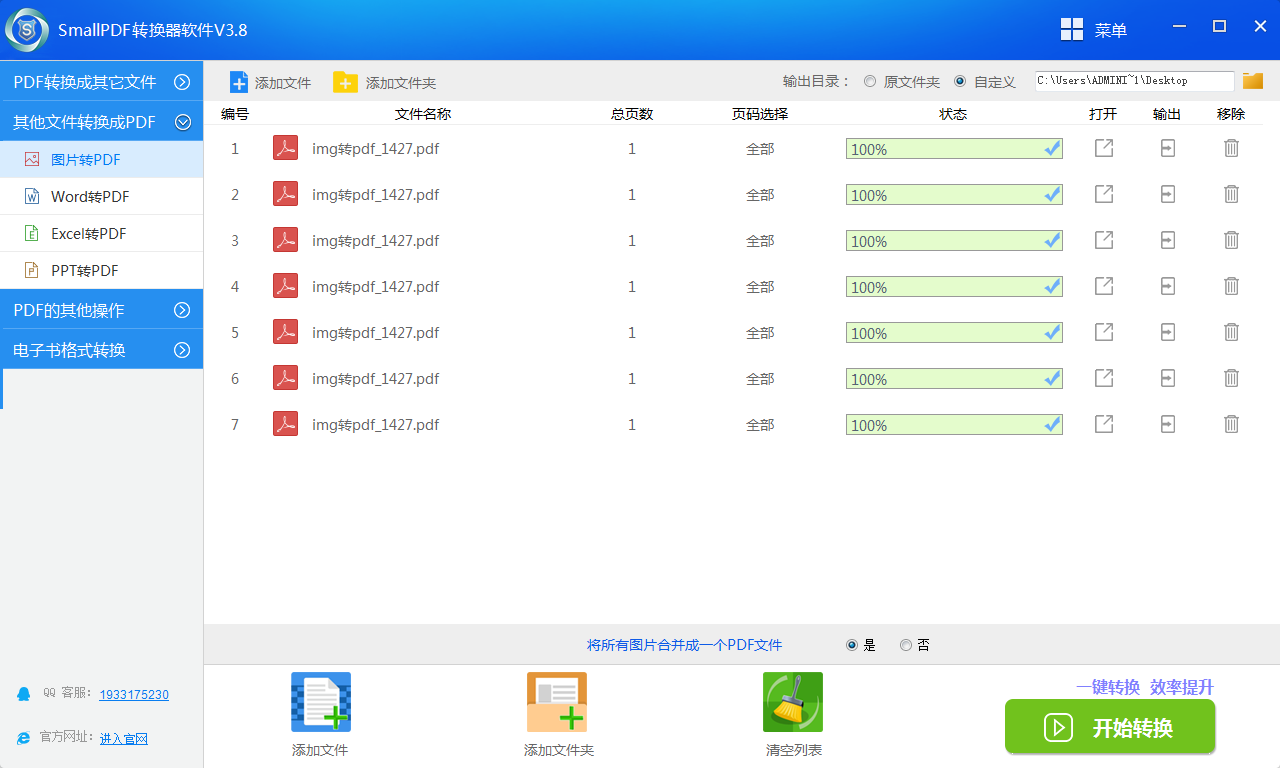This screenshot has width=1280, height=768.
Task: Click the 100% progress bar in row 1
Action: point(954,149)
